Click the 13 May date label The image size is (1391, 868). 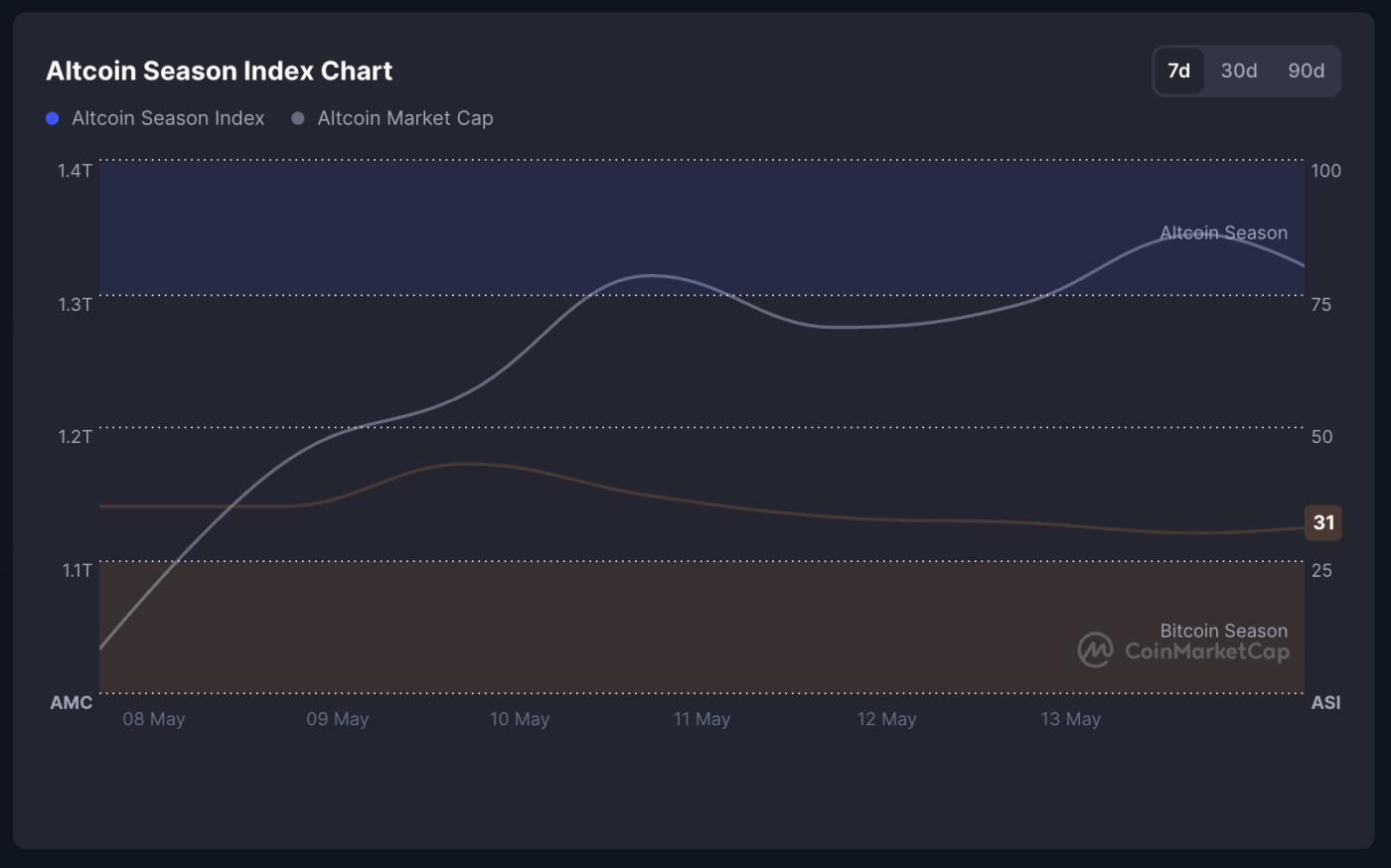pos(1070,719)
